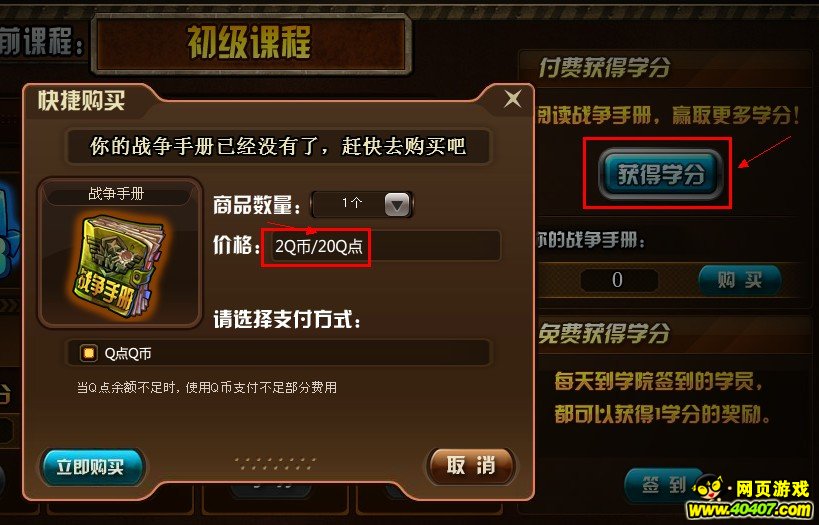The width and height of the screenshot is (819, 525).
Task: Click the 获得学分 button
Action: 661,174
